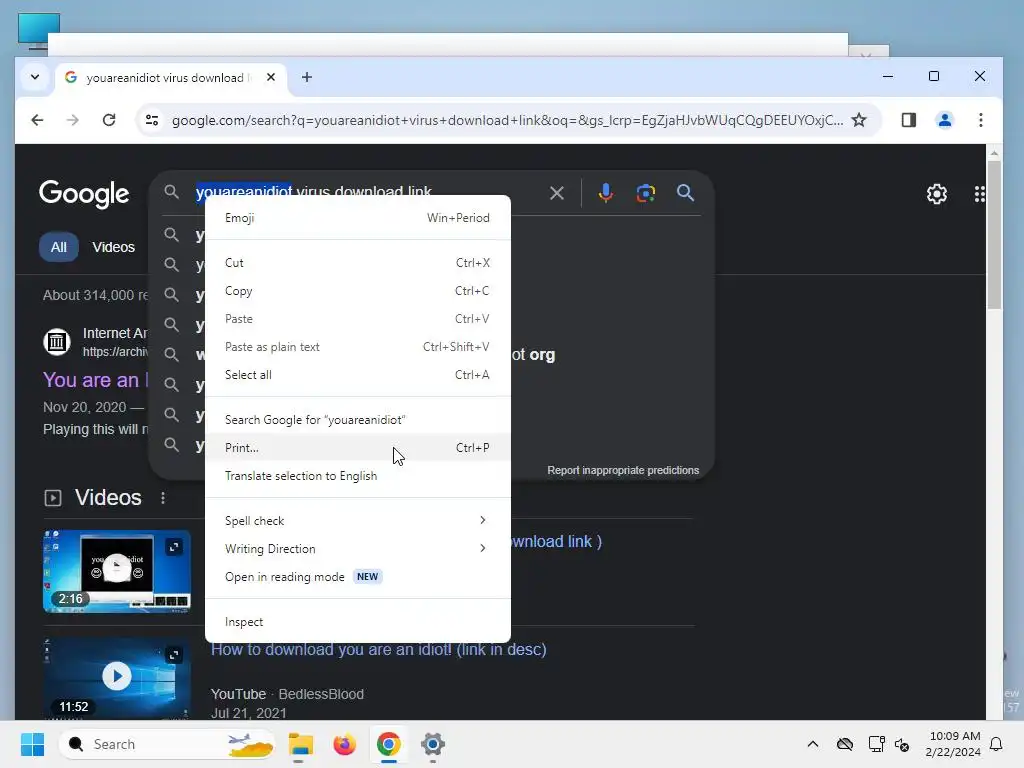This screenshot has width=1024, height=768.
Task: Play the 11:52 video thumbnail
Action: (117, 678)
